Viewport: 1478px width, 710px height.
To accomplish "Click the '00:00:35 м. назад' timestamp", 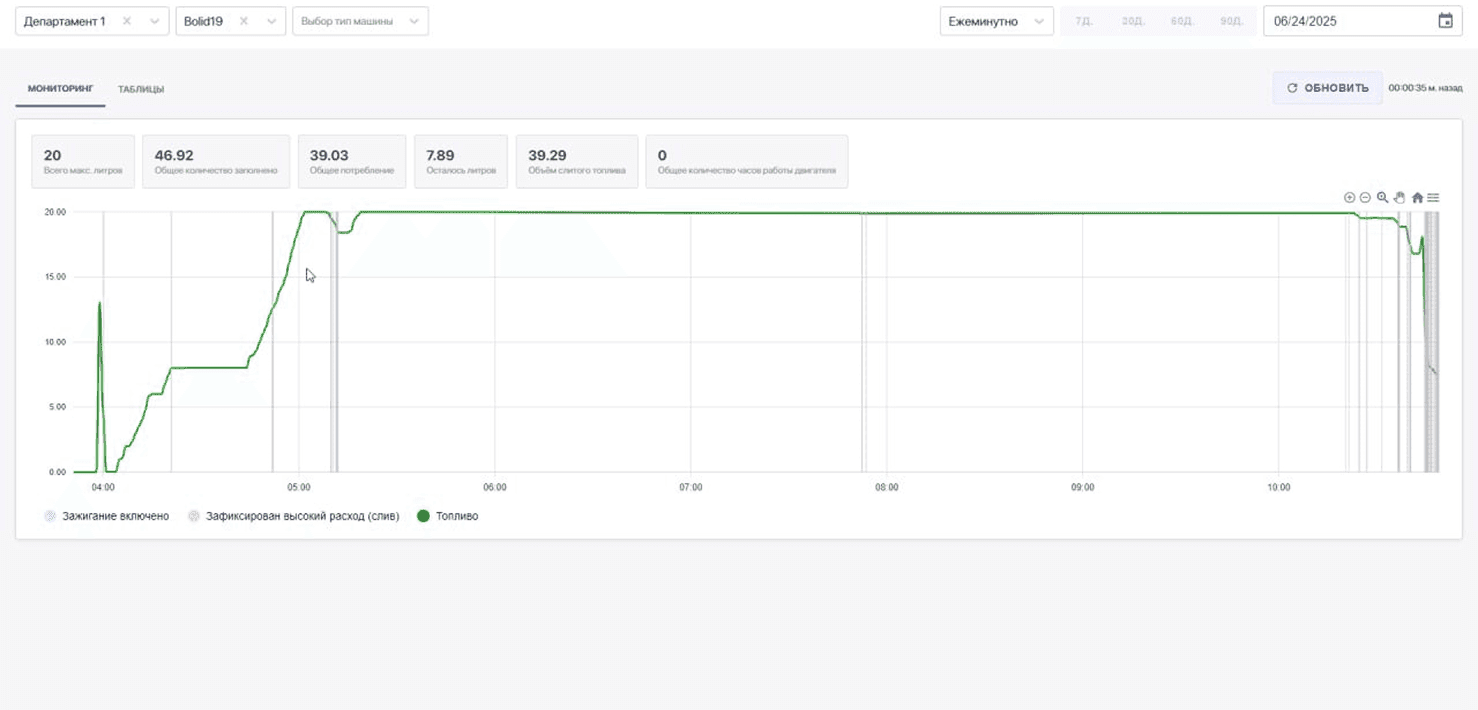I will 1425,89.
